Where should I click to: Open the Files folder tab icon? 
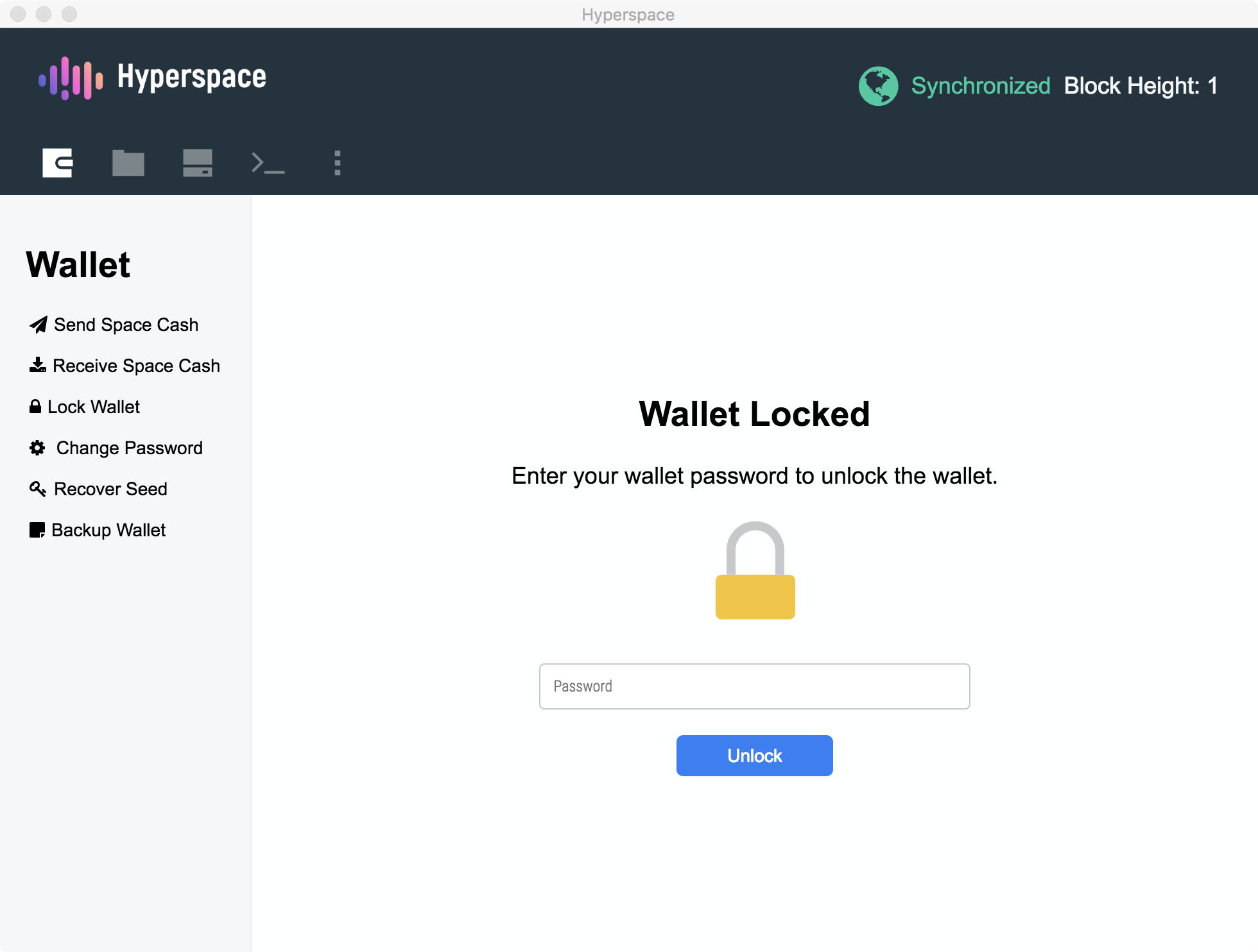point(128,163)
